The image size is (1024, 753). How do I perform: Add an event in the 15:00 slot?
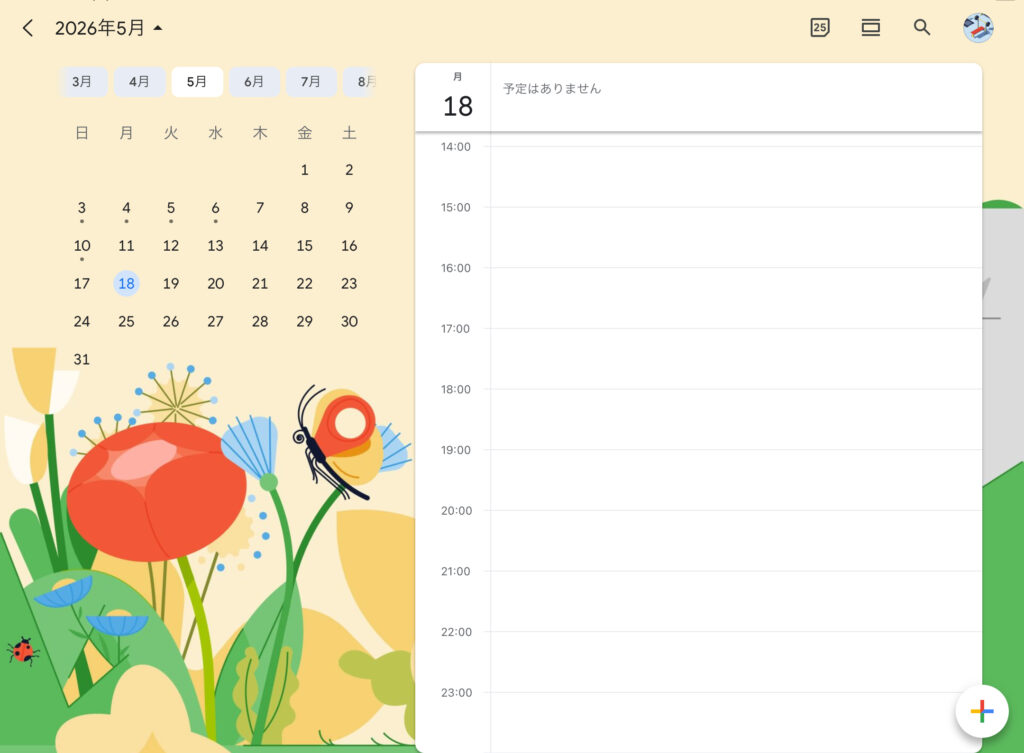[x=736, y=238]
